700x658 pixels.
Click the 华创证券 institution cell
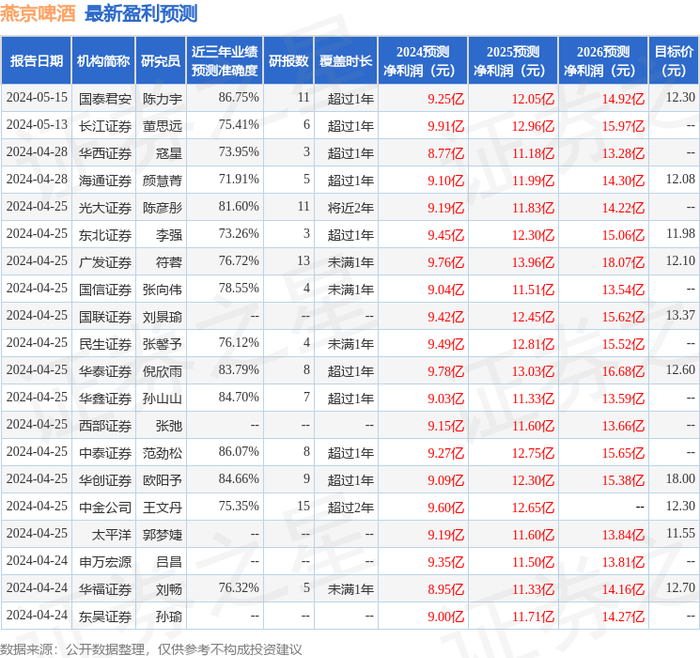tap(105, 480)
